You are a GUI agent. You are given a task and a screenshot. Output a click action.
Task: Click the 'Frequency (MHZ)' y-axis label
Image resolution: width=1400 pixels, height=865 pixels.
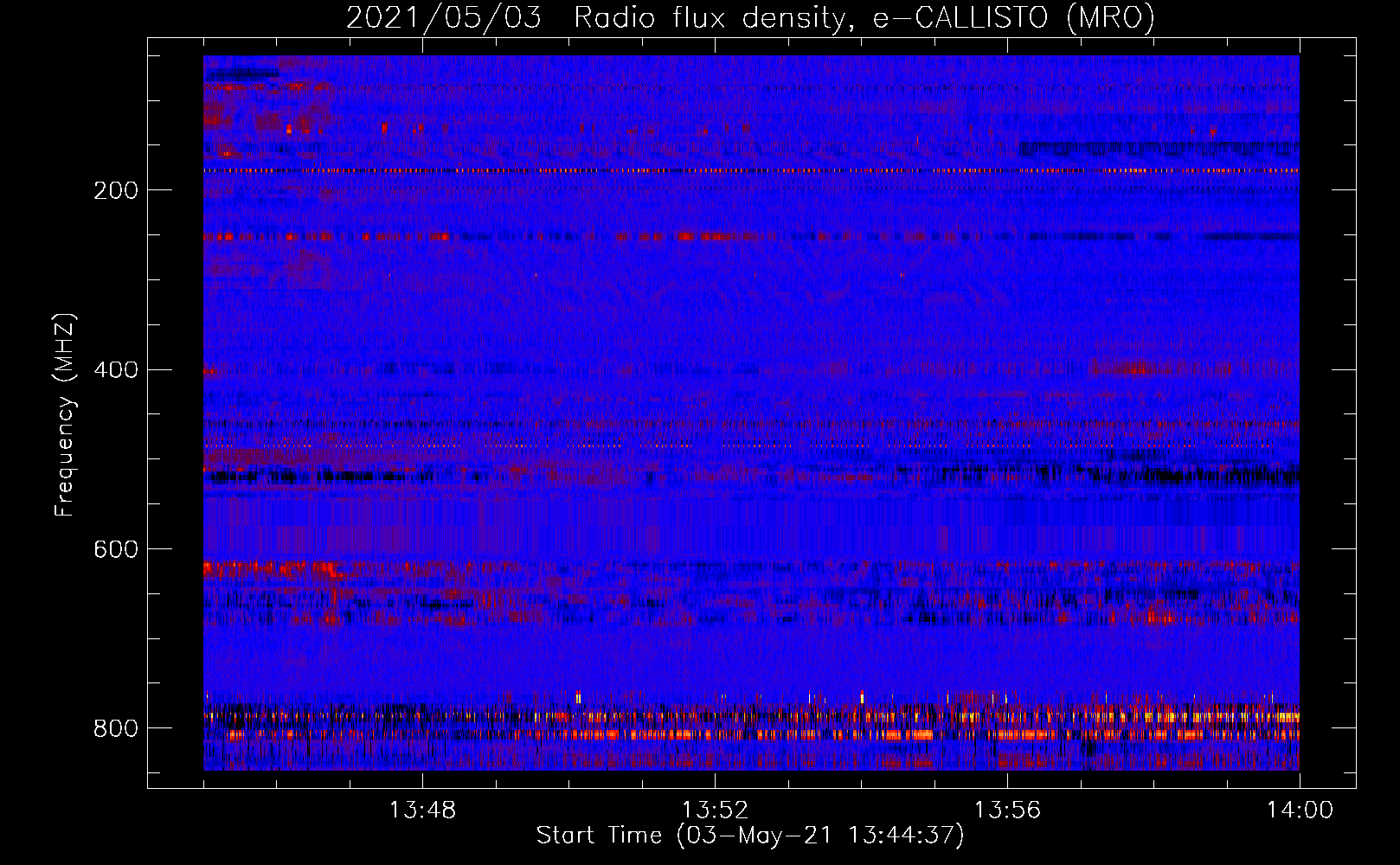[65, 414]
